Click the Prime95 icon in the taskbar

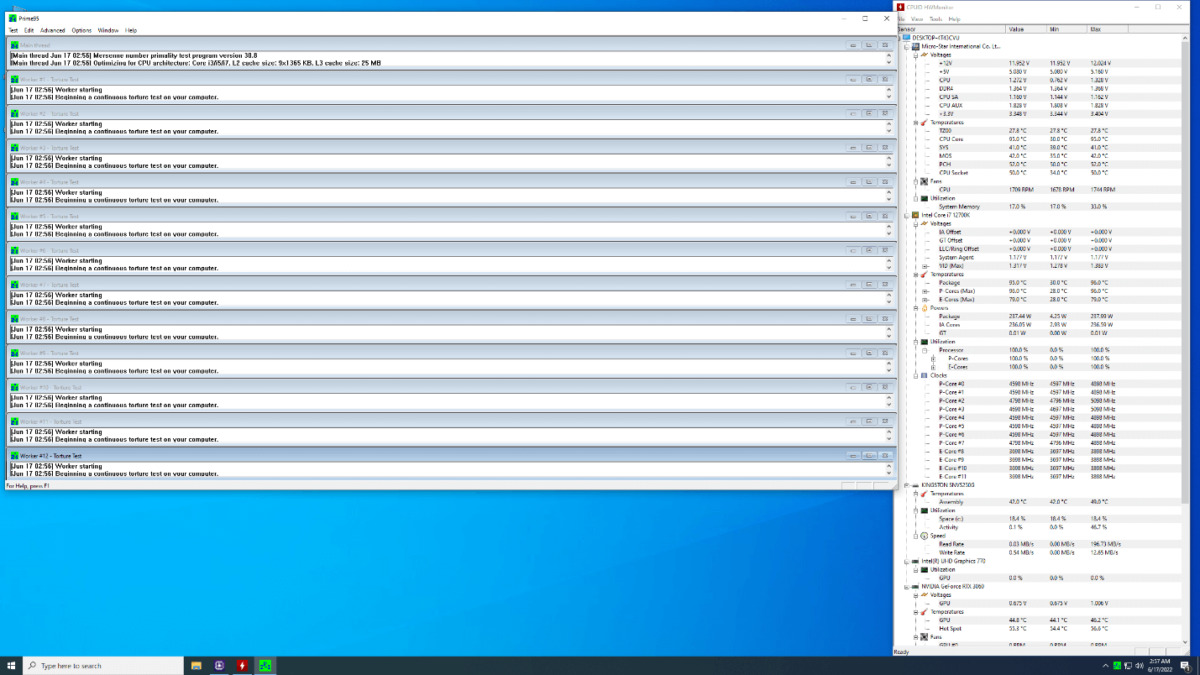(266, 665)
